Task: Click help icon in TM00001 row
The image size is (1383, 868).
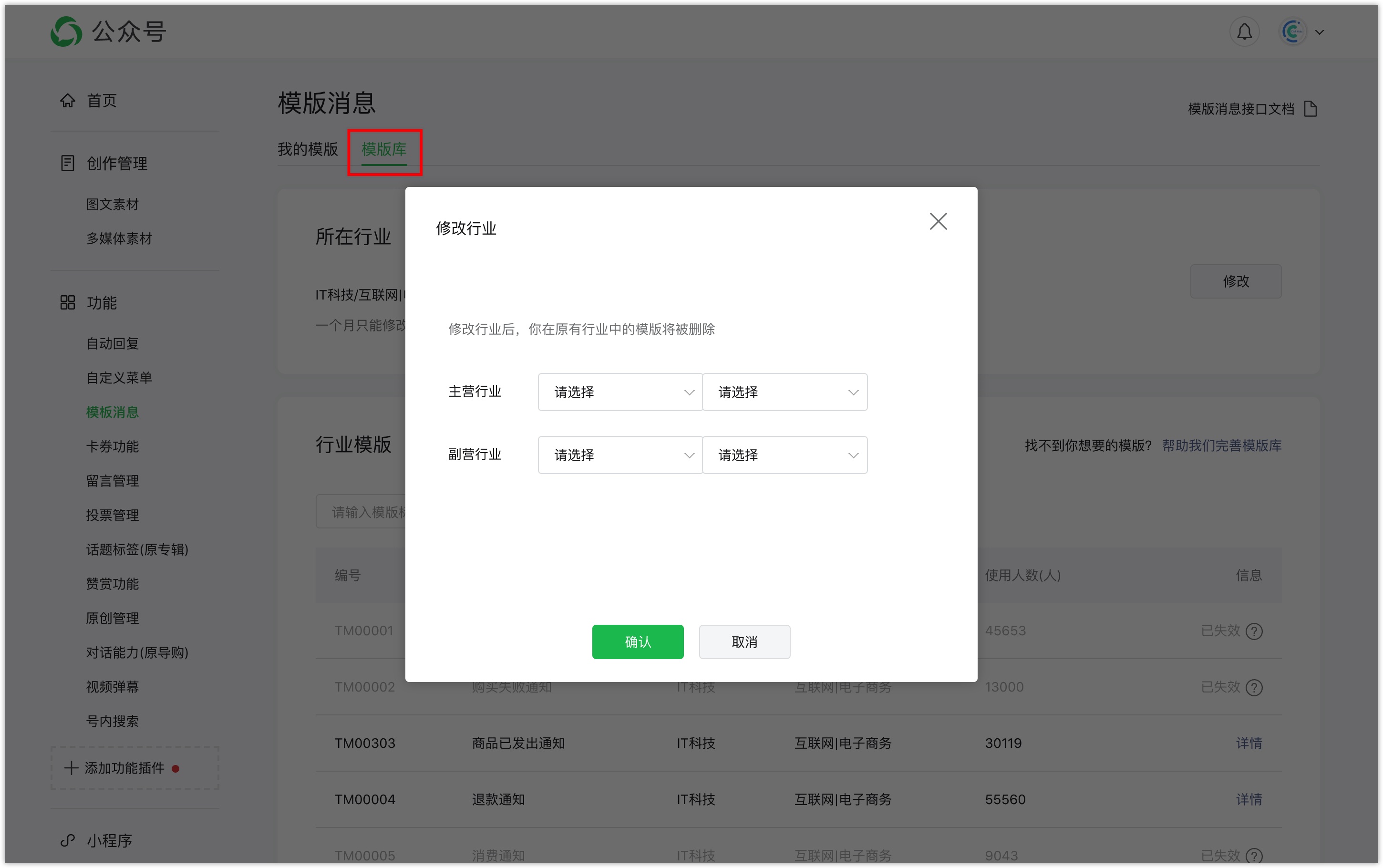Action: click(x=1254, y=631)
